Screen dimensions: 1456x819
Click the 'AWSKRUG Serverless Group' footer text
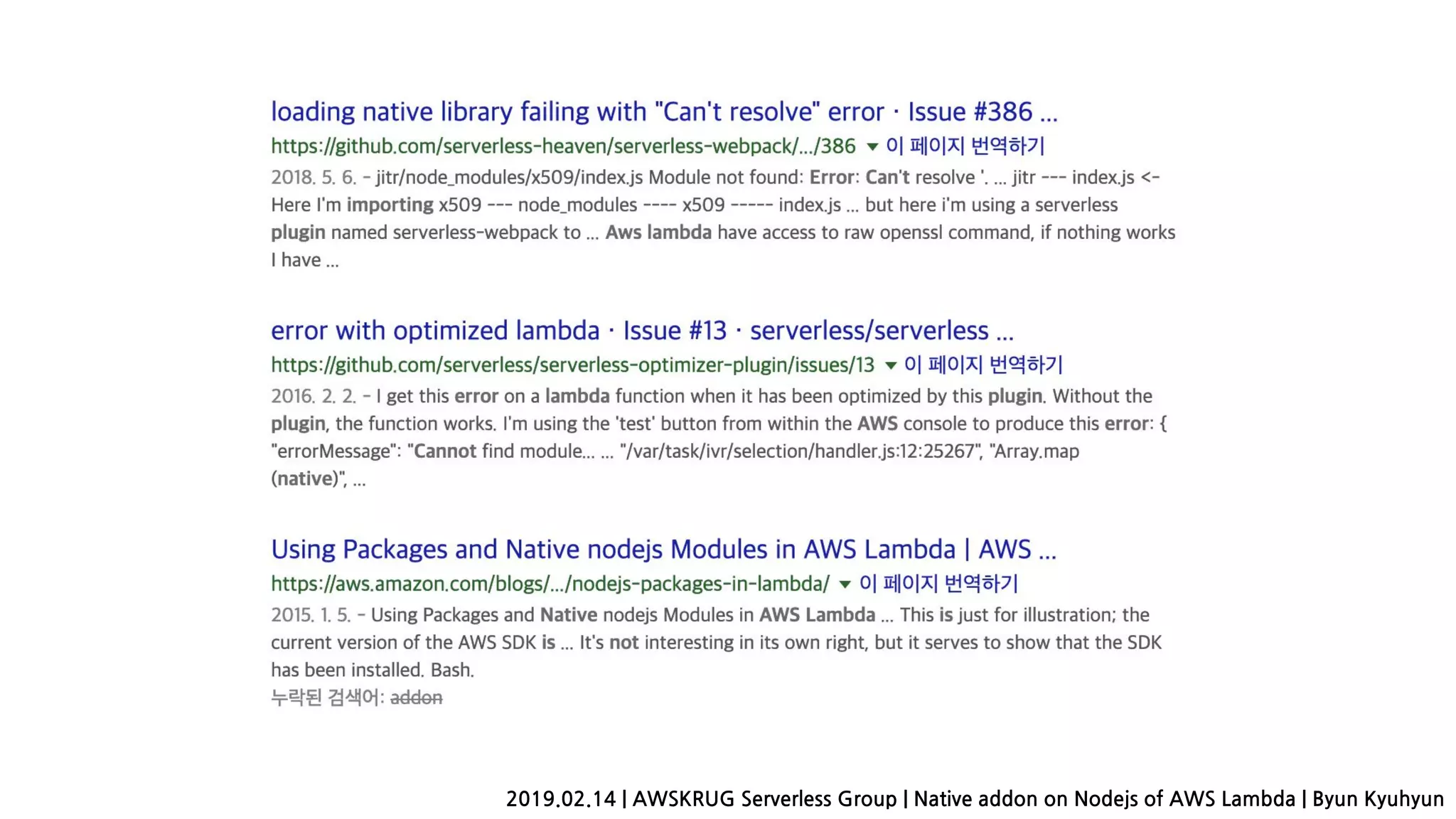764,799
